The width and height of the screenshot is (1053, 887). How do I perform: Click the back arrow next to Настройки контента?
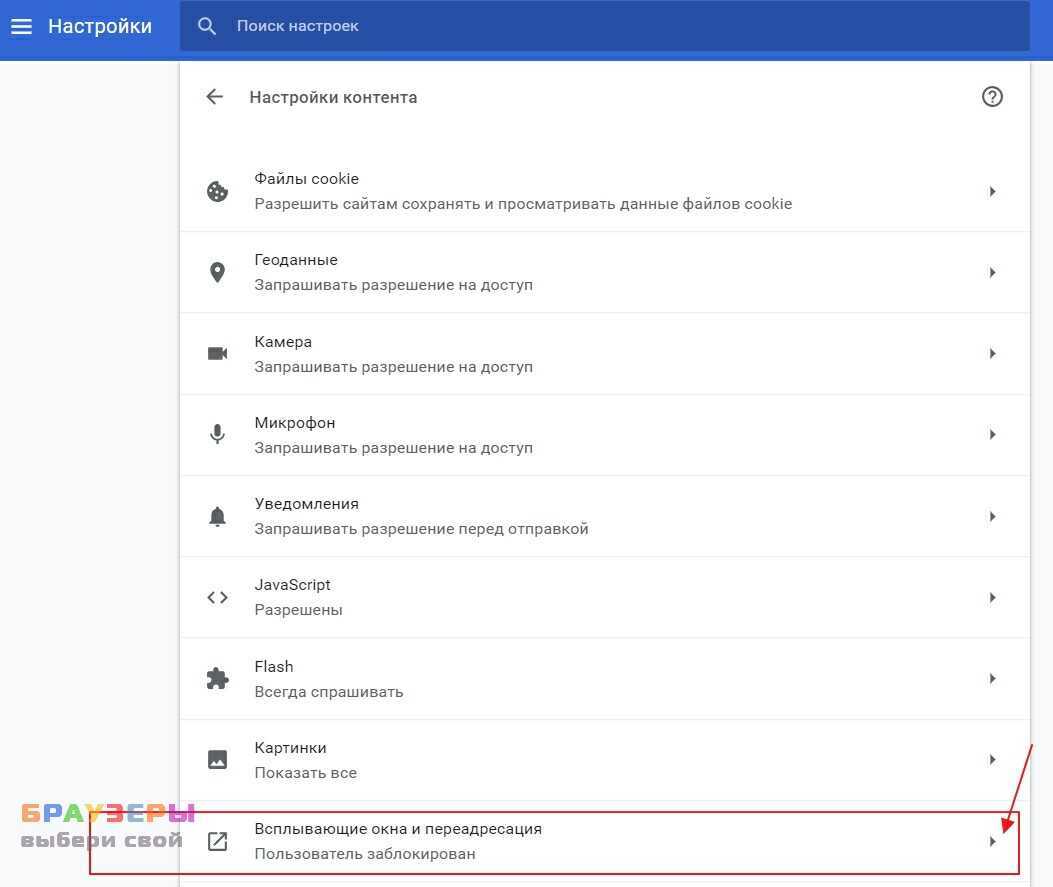214,97
